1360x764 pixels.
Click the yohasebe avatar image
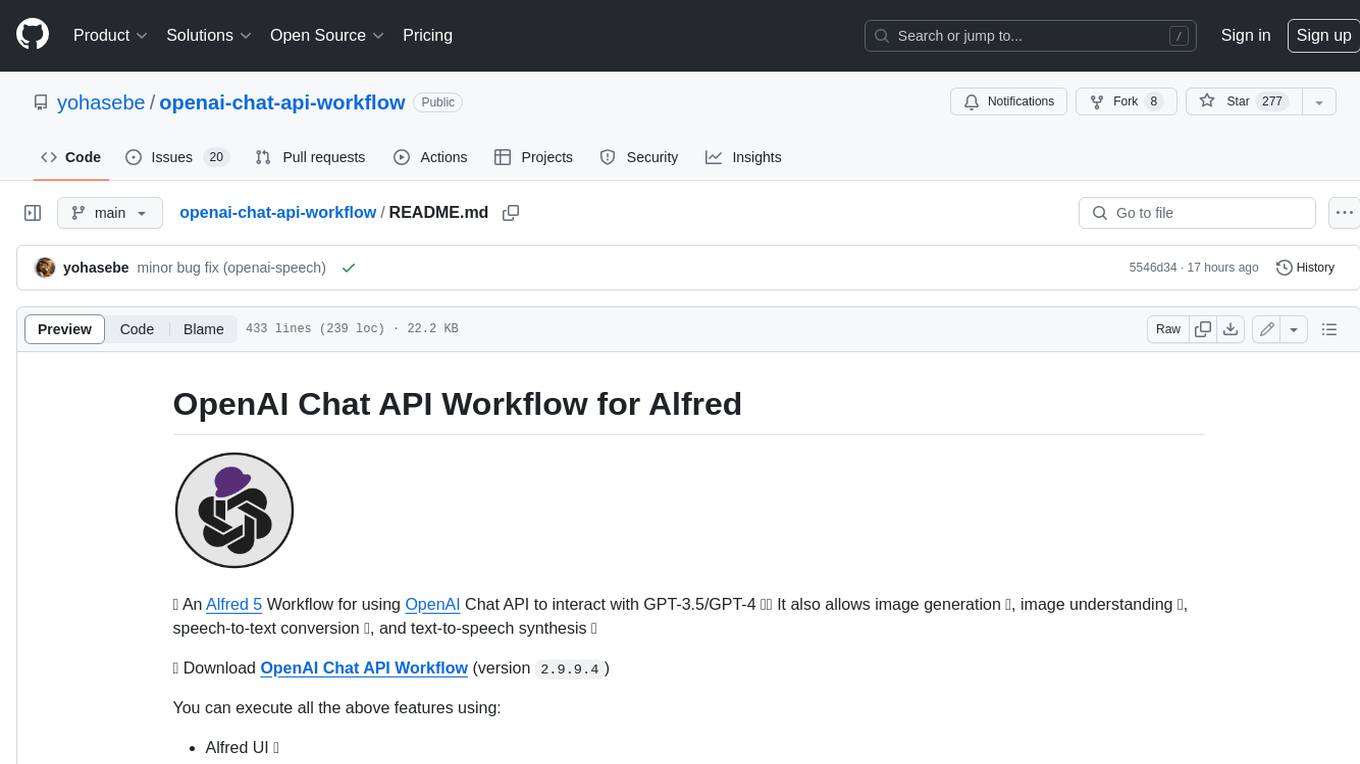(x=45, y=268)
